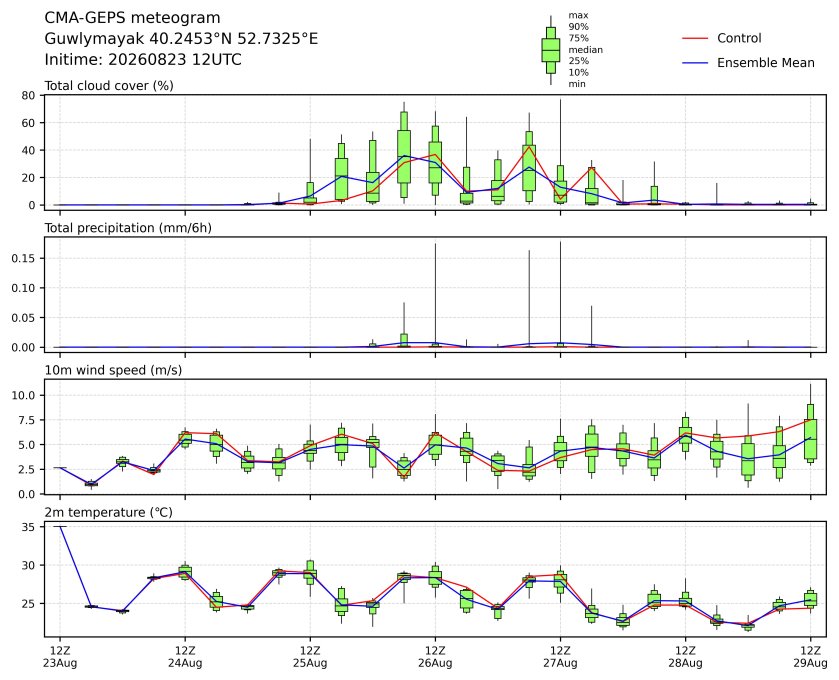Click the "40" tick on the cloud cover axis

click(x=28, y=150)
